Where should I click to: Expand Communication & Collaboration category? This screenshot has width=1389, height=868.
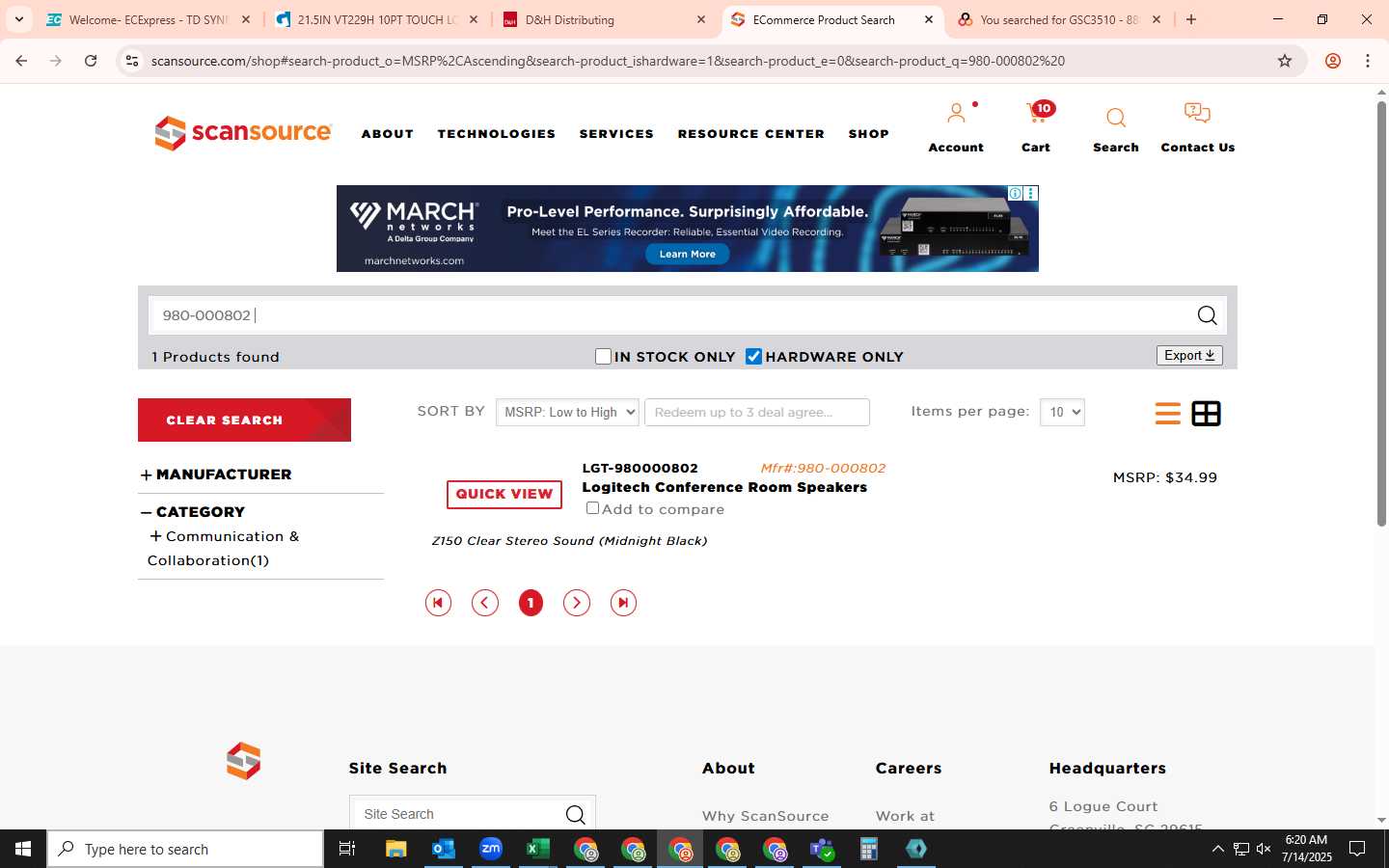(x=155, y=536)
